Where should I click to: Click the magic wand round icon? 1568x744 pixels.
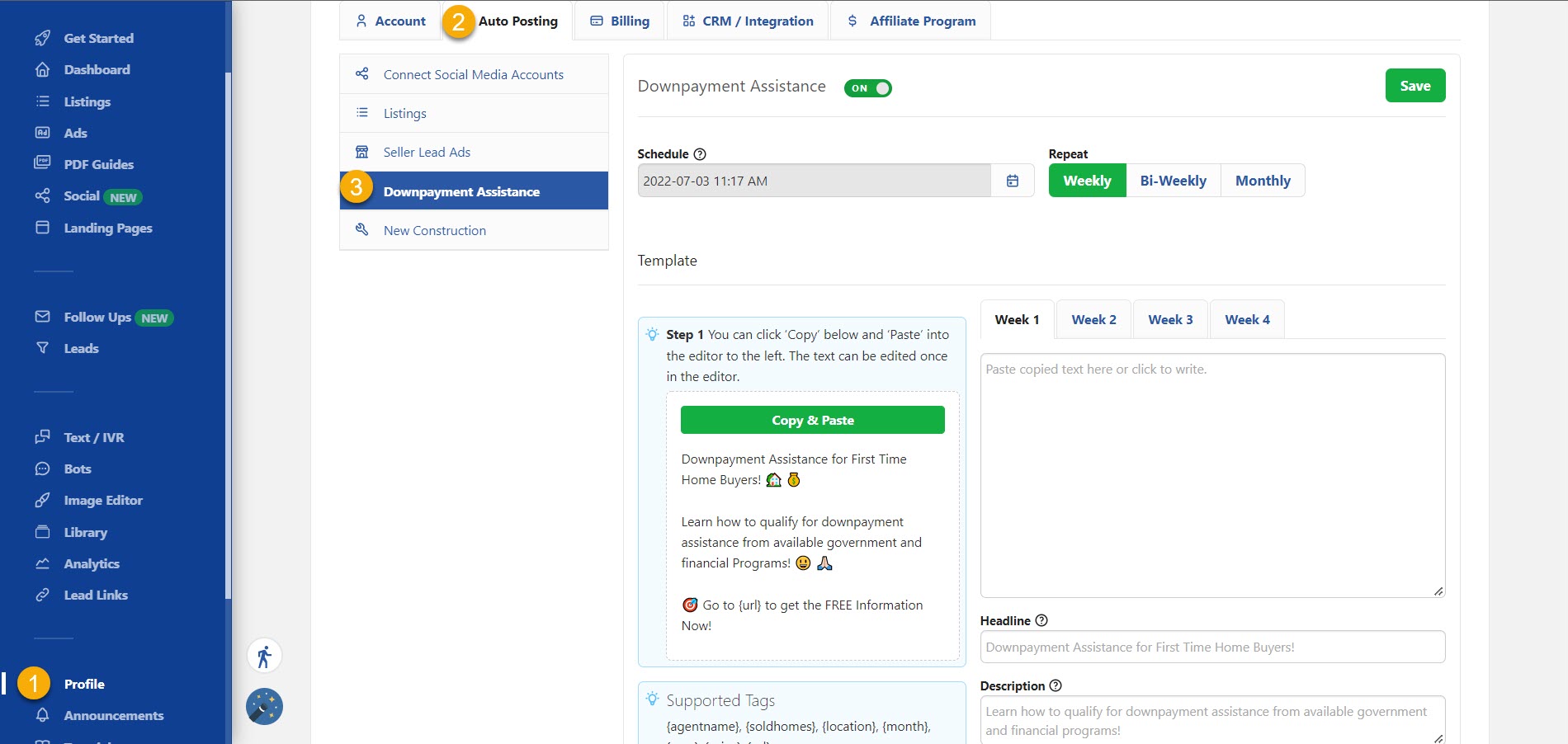264,707
